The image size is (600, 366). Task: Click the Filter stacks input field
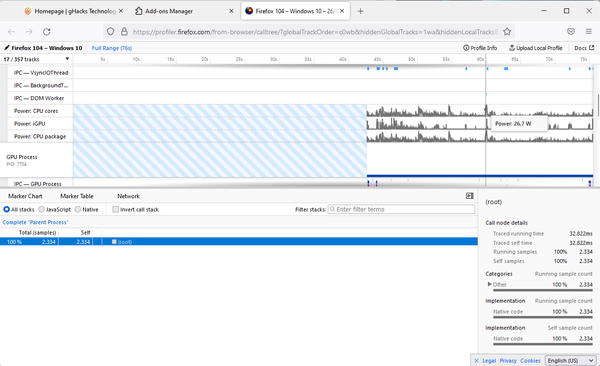(x=401, y=209)
